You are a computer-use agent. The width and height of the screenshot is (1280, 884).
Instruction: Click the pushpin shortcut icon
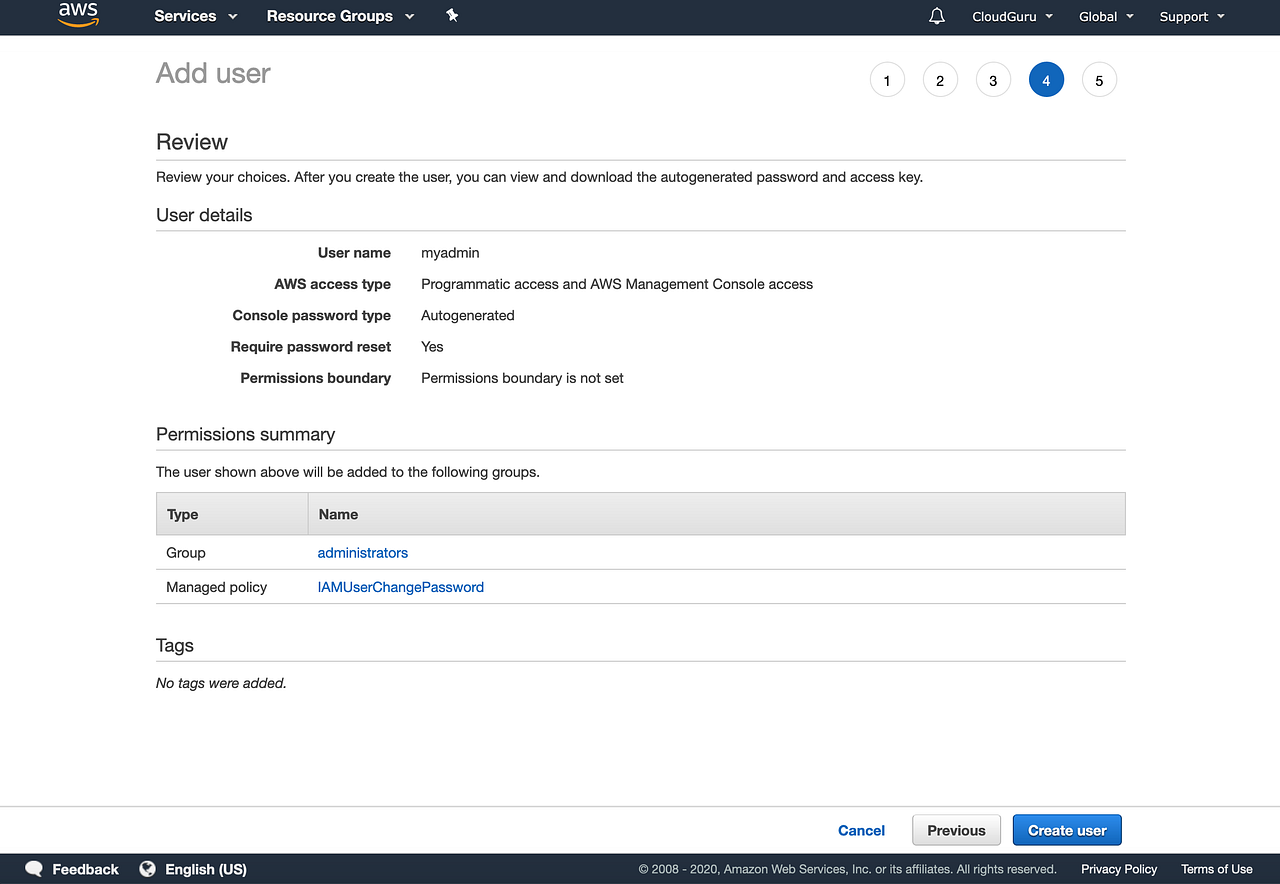pos(452,16)
